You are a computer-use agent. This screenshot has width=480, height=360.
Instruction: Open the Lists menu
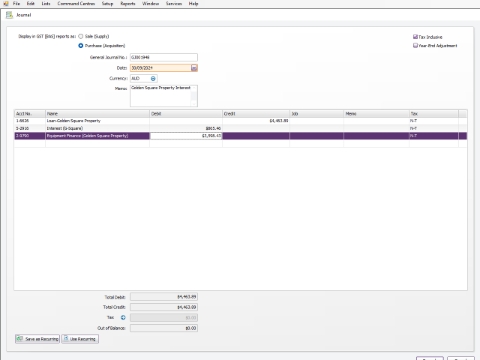[46, 3]
